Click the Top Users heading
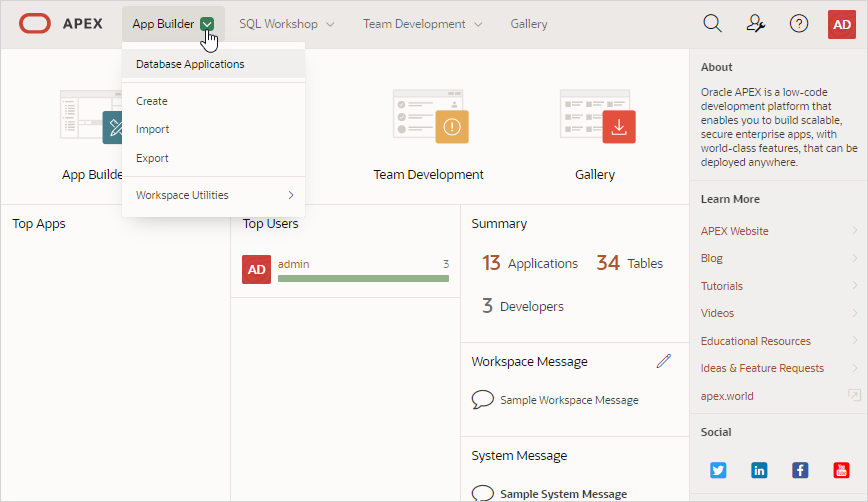 tap(270, 224)
